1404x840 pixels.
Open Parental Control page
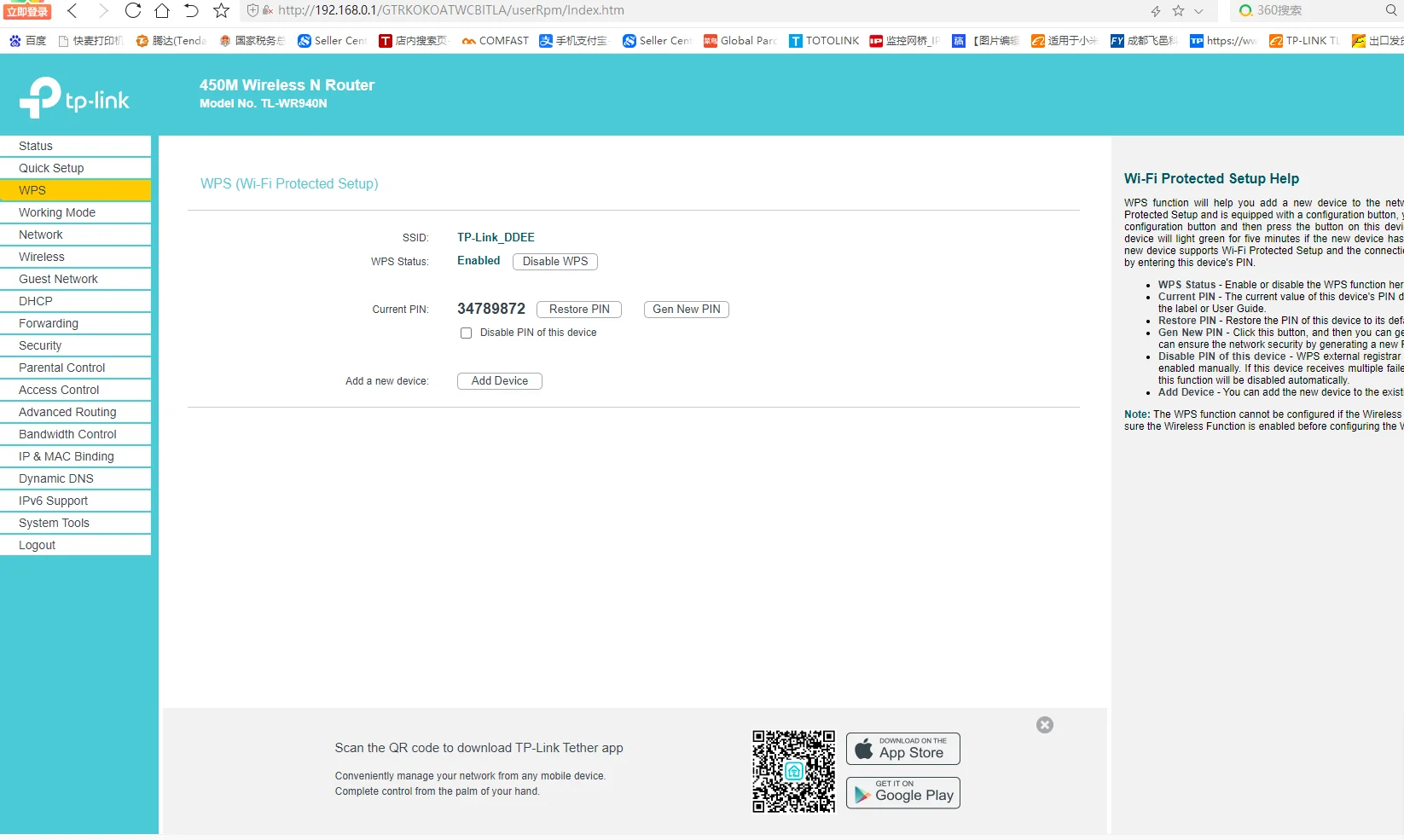coord(75,368)
